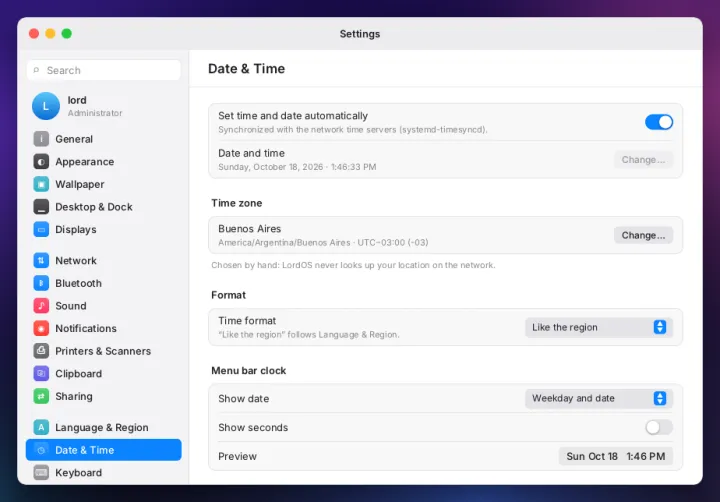
Task: Minimize the Settings window
Action: tap(51, 34)
